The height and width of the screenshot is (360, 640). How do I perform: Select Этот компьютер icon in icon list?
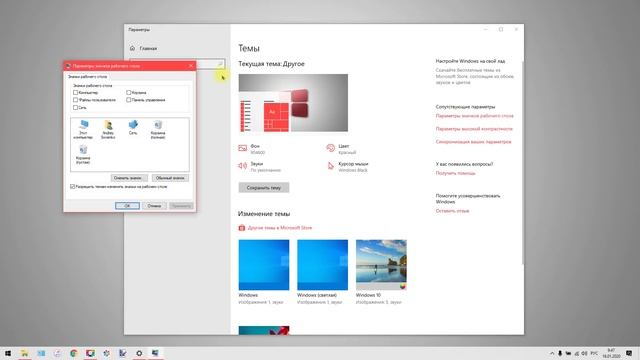coord(83,129)
